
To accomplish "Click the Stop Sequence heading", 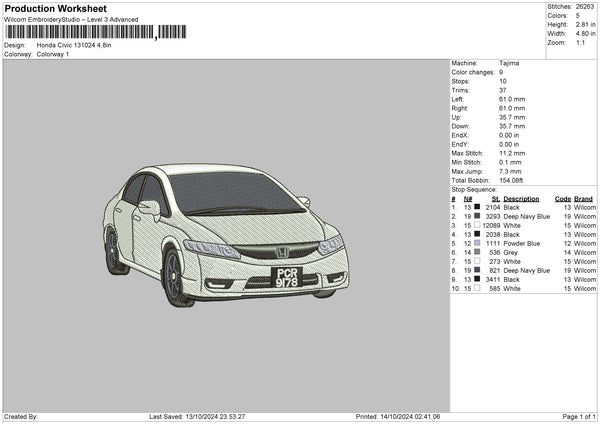I will [x=473, y=188].
